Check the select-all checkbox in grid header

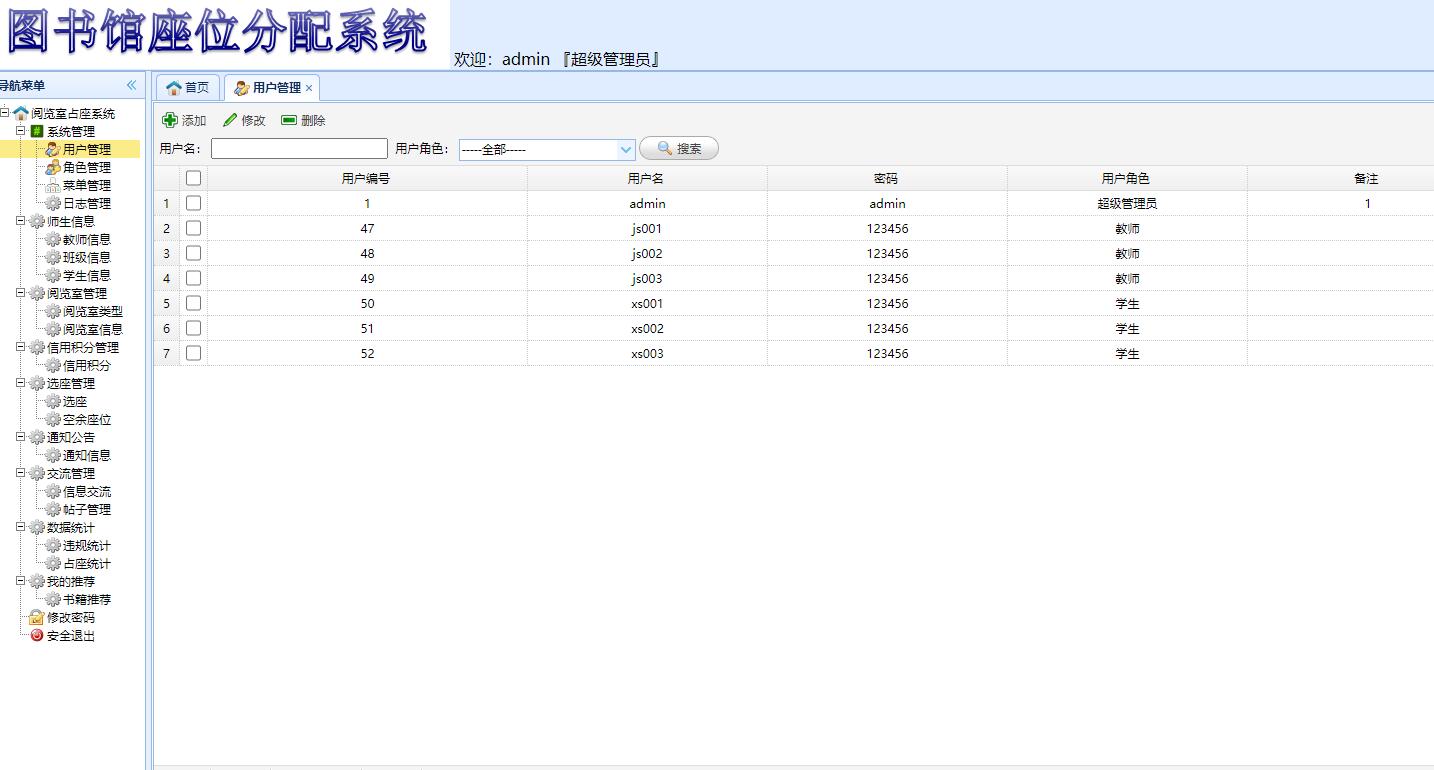193,177
